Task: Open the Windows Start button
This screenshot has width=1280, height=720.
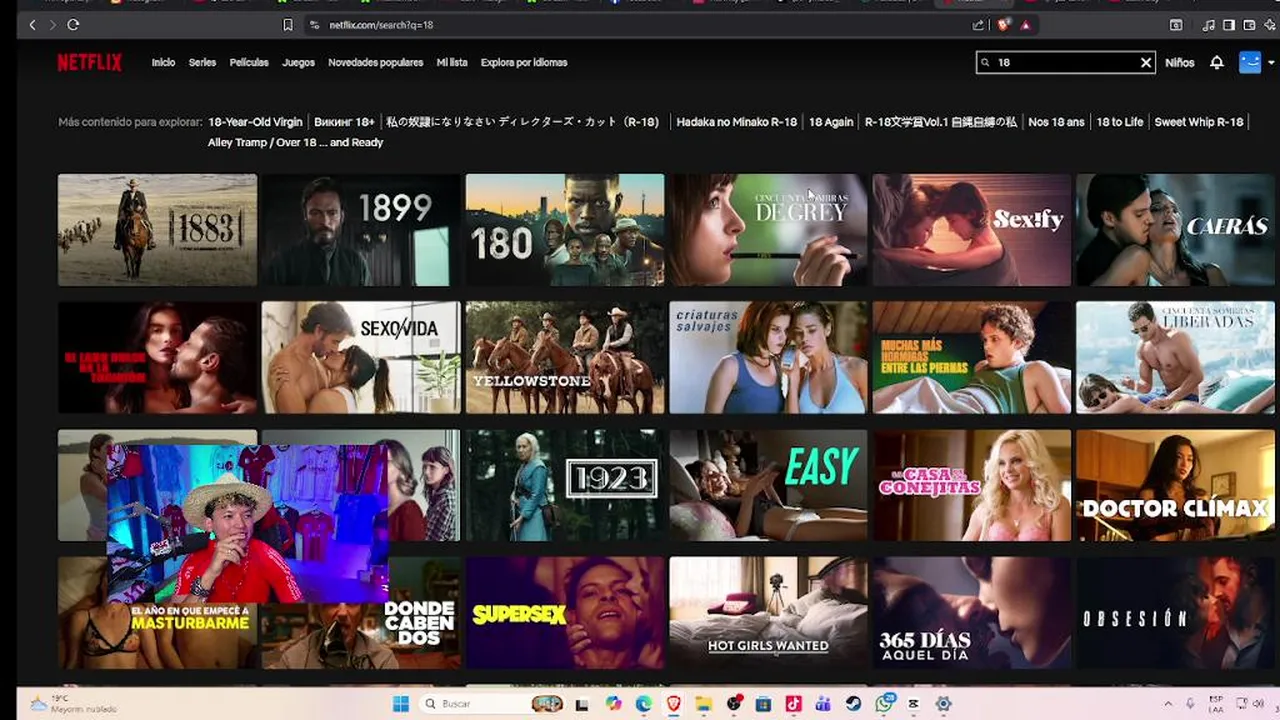Action: [400, 704]
